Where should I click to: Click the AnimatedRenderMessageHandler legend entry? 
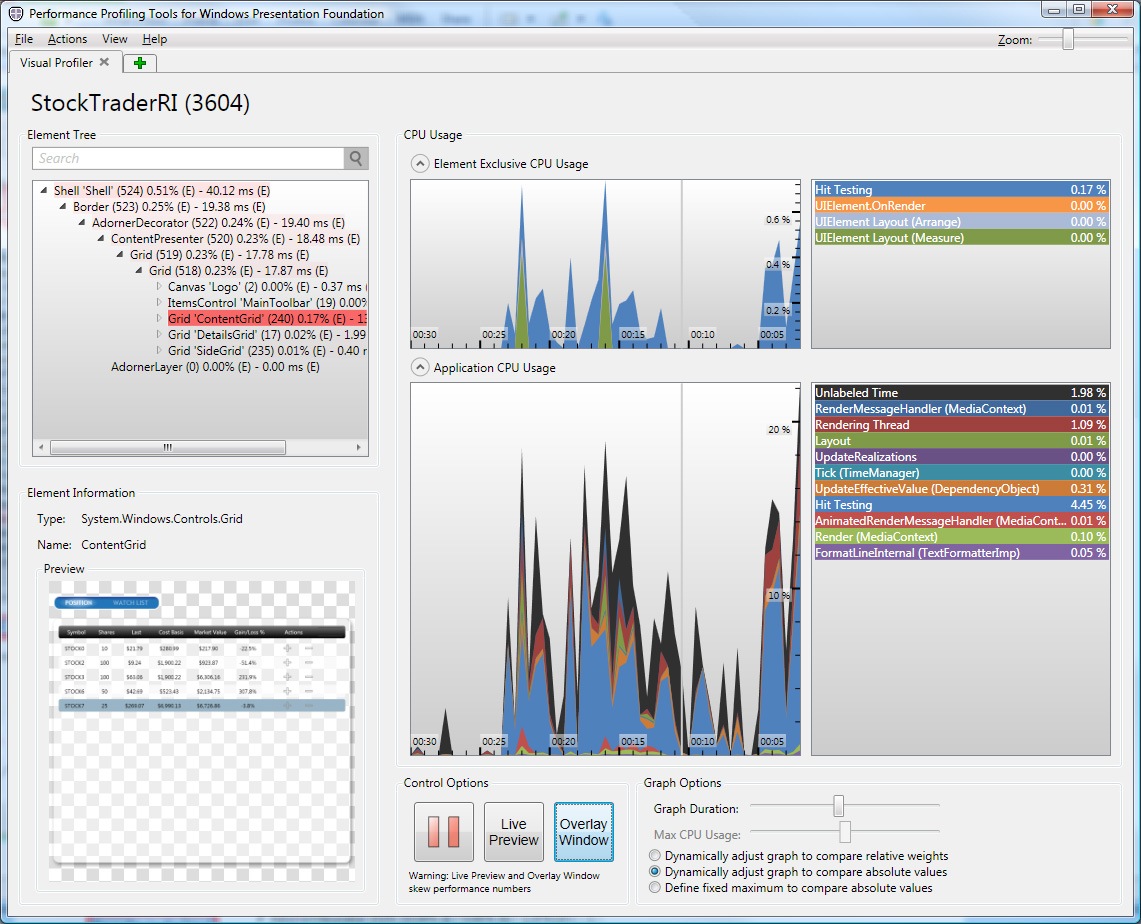tap(961, 521)
